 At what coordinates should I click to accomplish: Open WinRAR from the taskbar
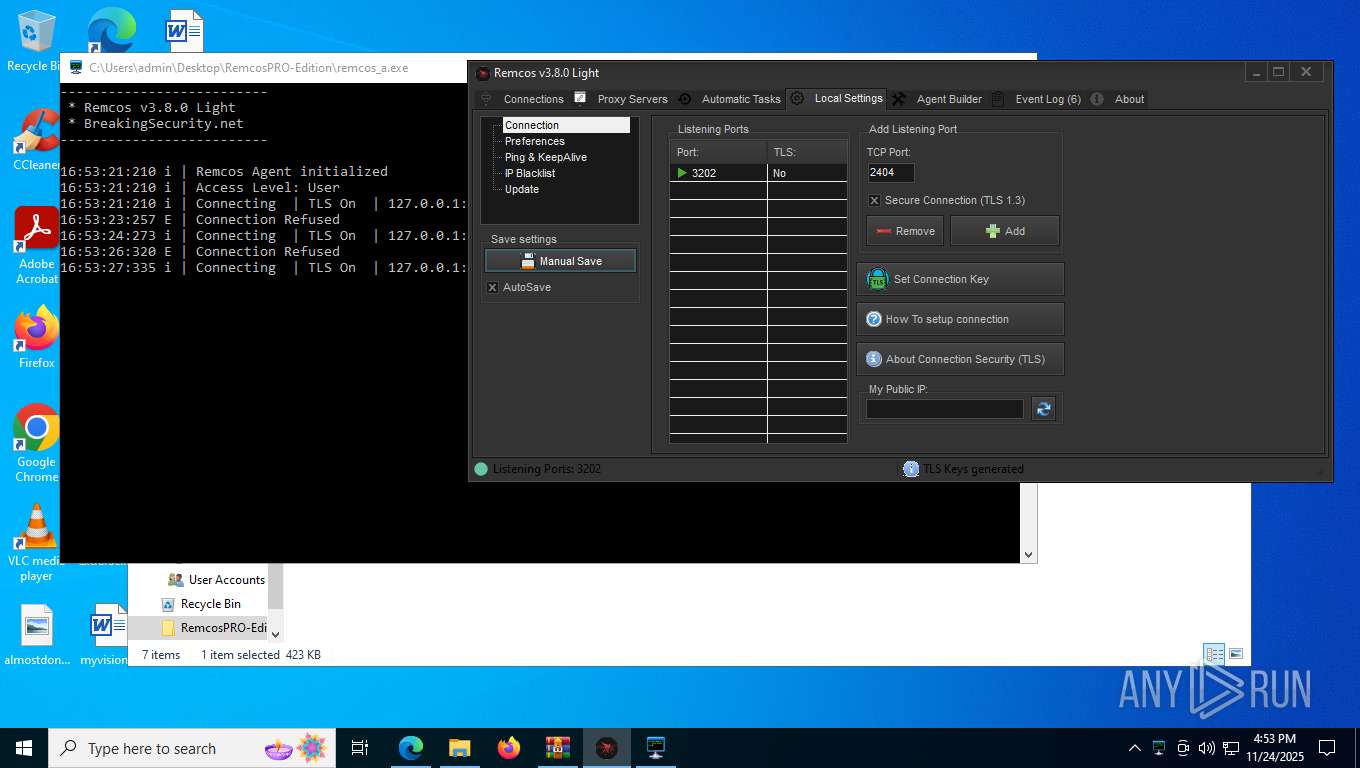(x=557, y=748)
